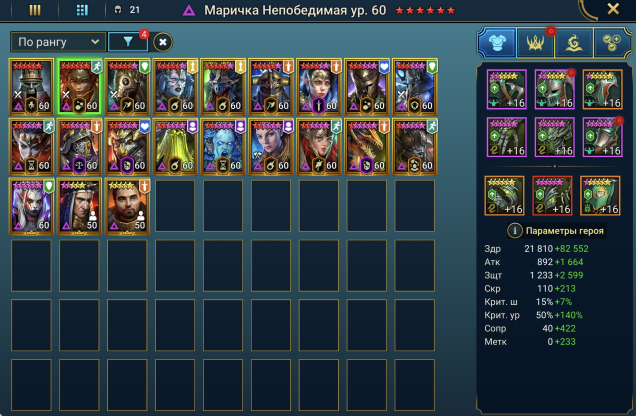Screen dimensions: 636x416
Task: Switch to three-column list view icon
Action: coord(35,10)
